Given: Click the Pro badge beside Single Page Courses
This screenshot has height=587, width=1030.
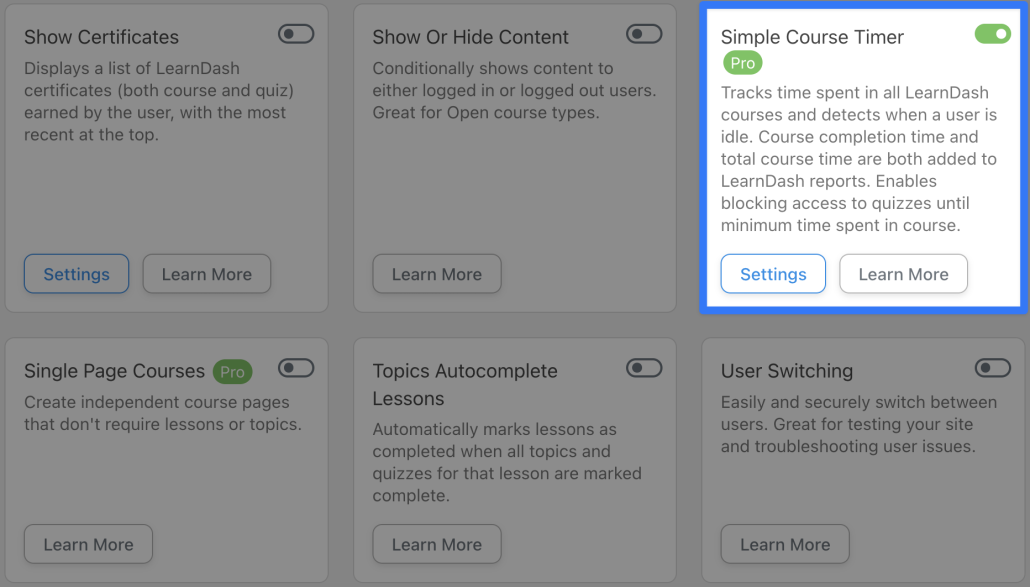Looking at the screenshot, I should pos(232,371).
